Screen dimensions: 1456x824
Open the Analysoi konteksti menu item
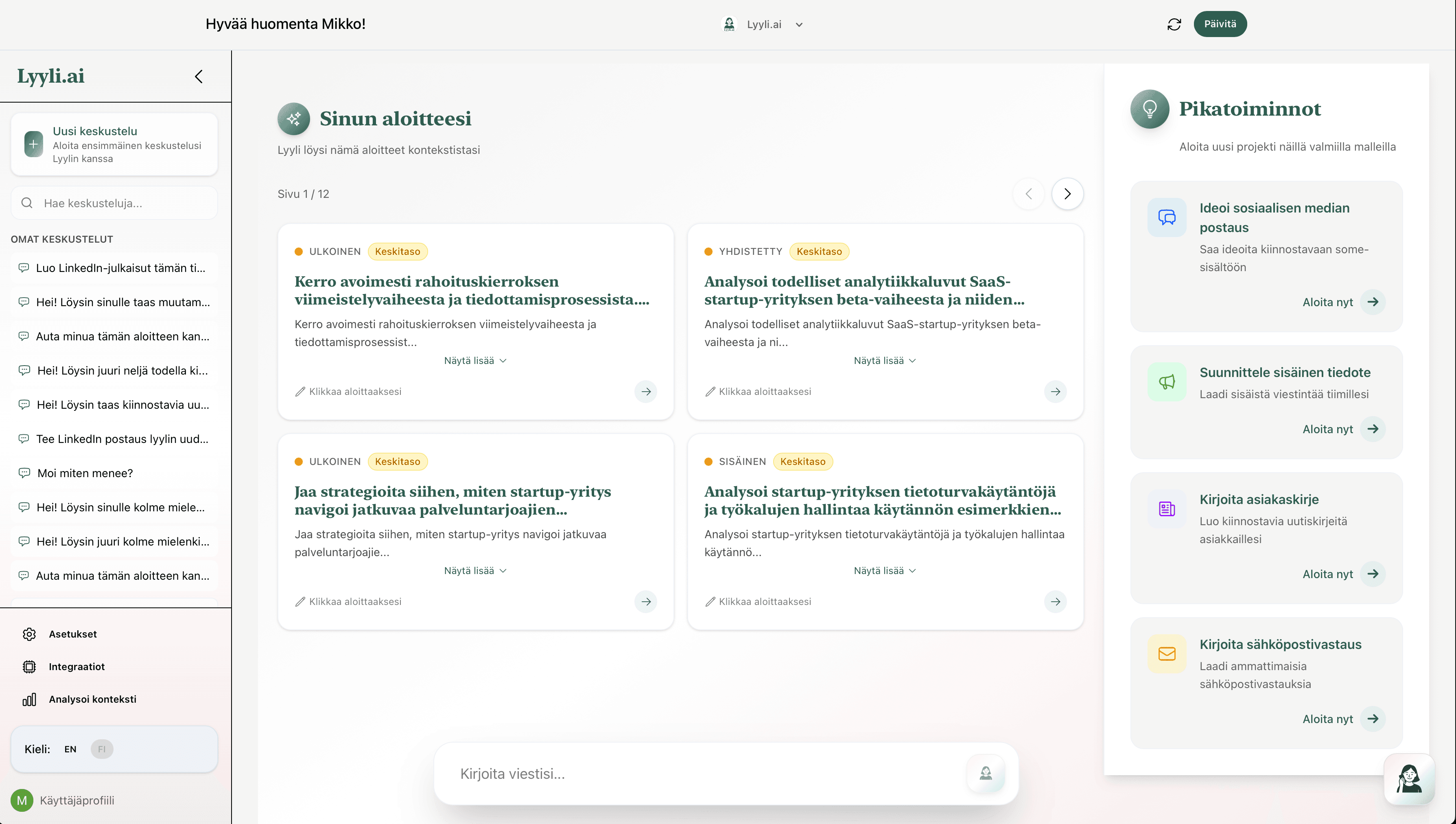[92, 699]
